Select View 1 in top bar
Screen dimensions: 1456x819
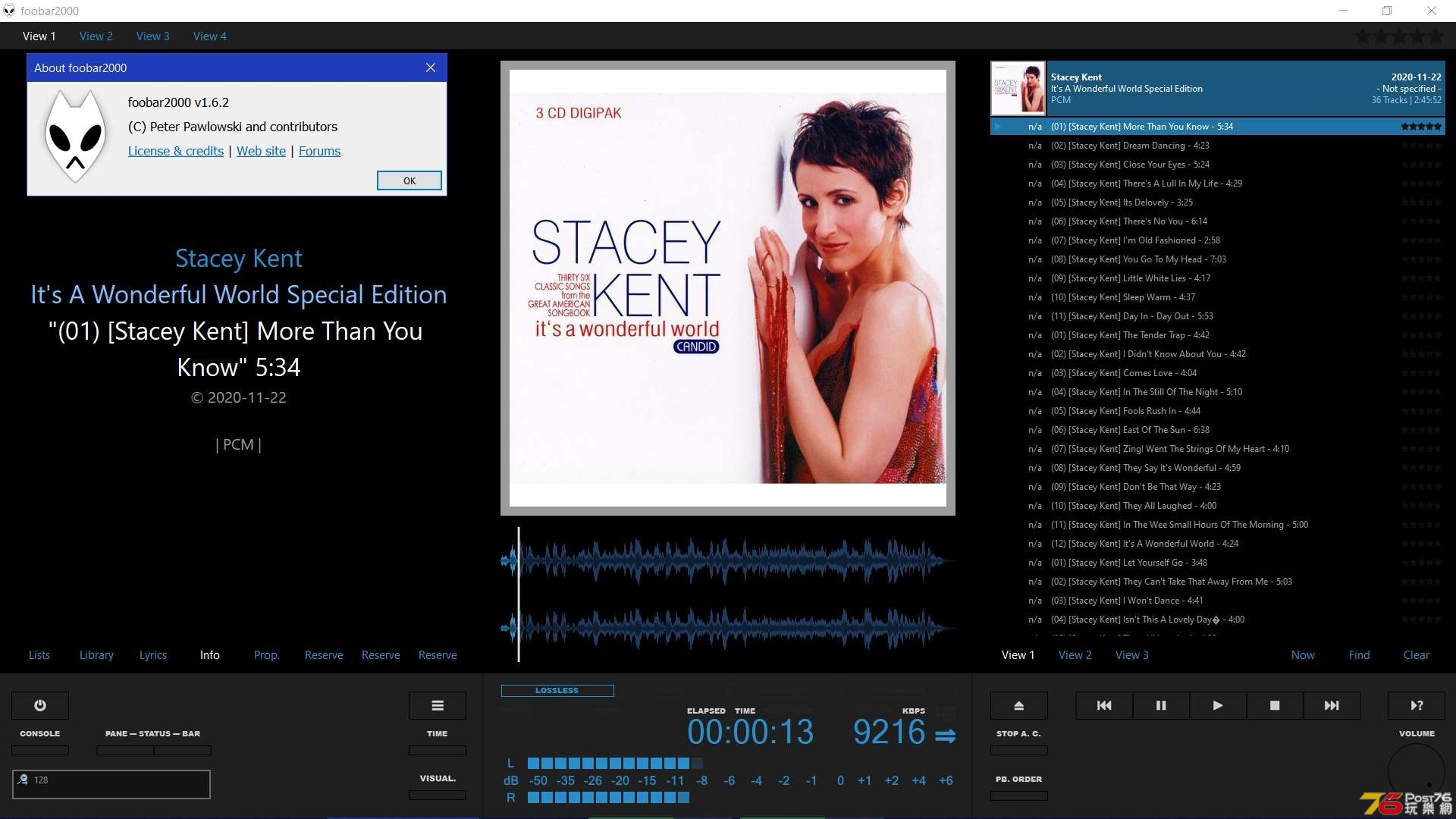pos(39,36)
